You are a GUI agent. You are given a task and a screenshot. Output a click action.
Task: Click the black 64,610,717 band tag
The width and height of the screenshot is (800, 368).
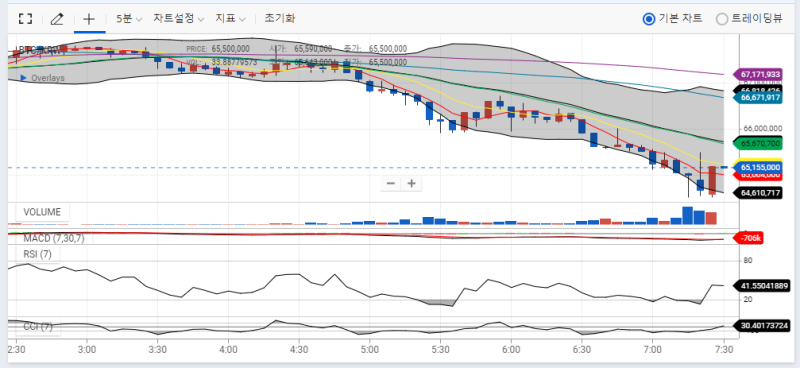758,193
